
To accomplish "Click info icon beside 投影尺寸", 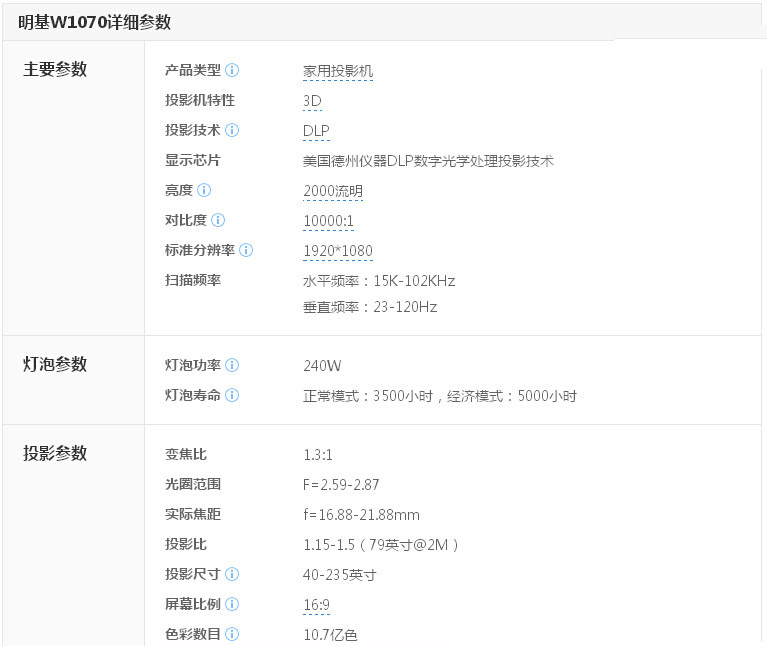I will click(x=232, y=574).
